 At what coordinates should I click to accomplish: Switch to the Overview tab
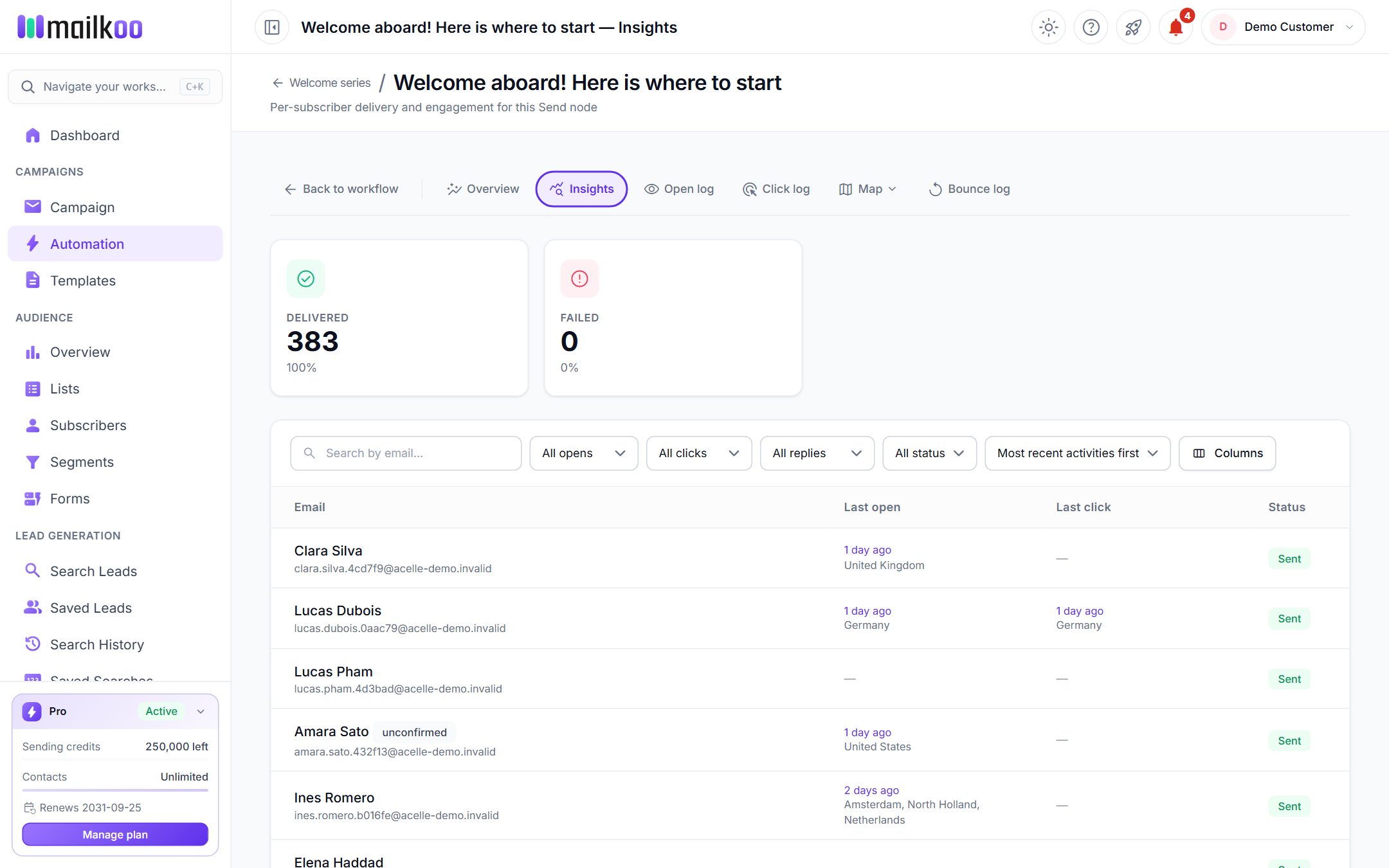tap(483, 189)
